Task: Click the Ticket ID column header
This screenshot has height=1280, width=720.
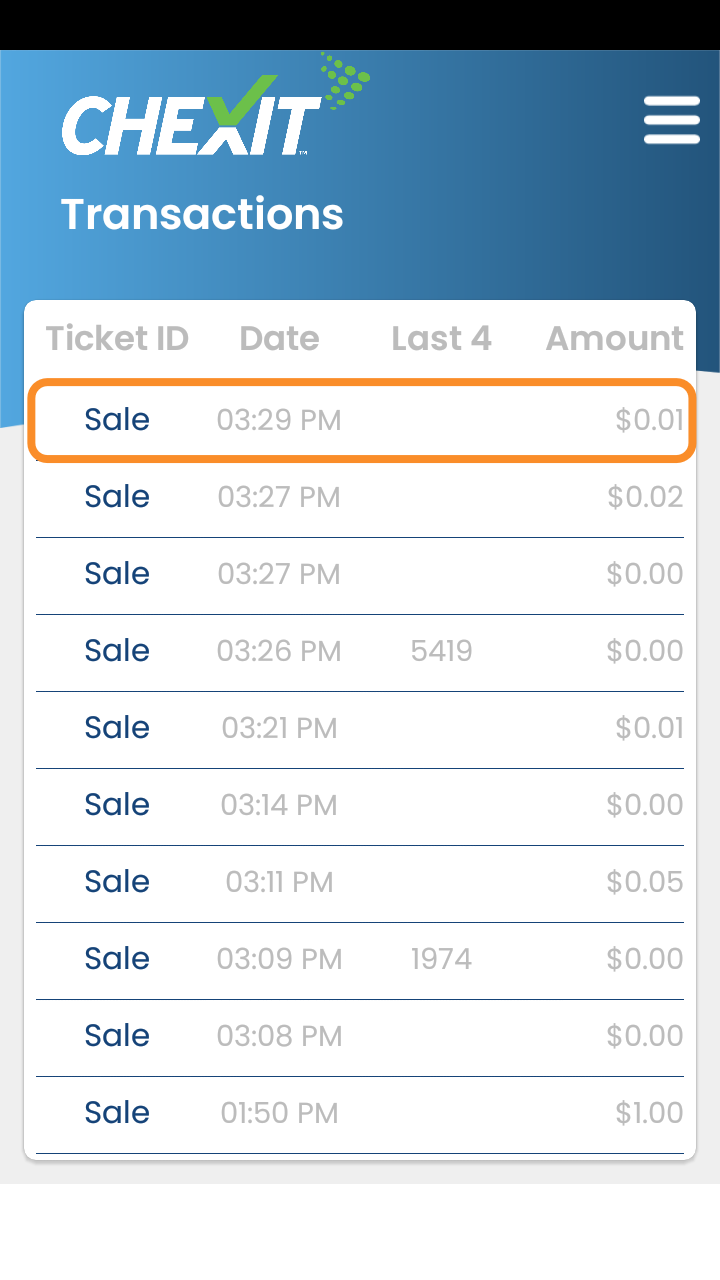Action: (117, 338)
